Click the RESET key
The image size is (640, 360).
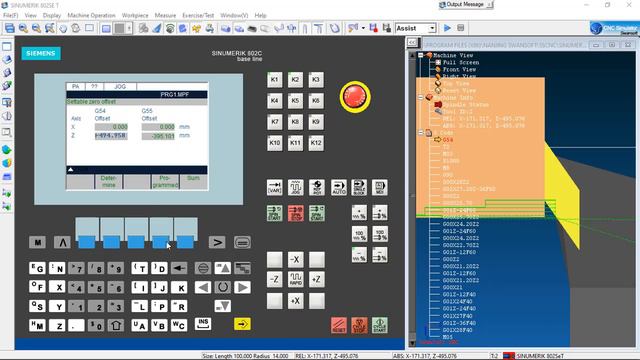pyautogui.click(x=339, y=325)
